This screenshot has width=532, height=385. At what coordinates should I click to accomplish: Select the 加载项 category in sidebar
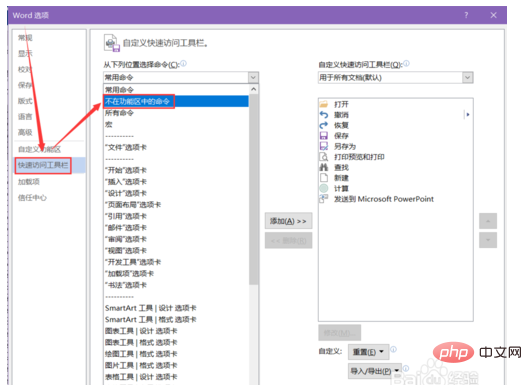pyautogui.click(x=29, y=182)
